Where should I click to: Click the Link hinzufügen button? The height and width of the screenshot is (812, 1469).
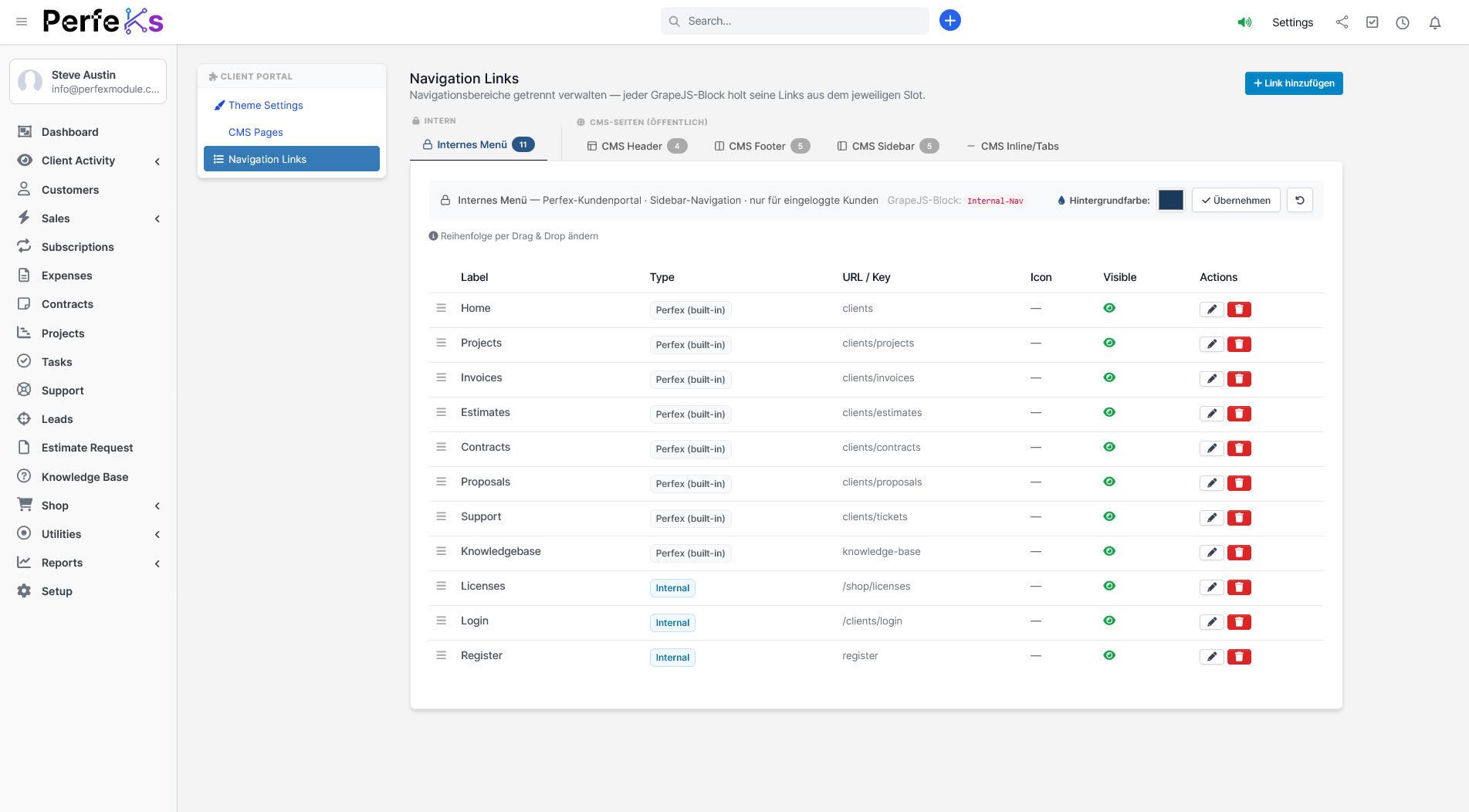[x=1293, y=83]
